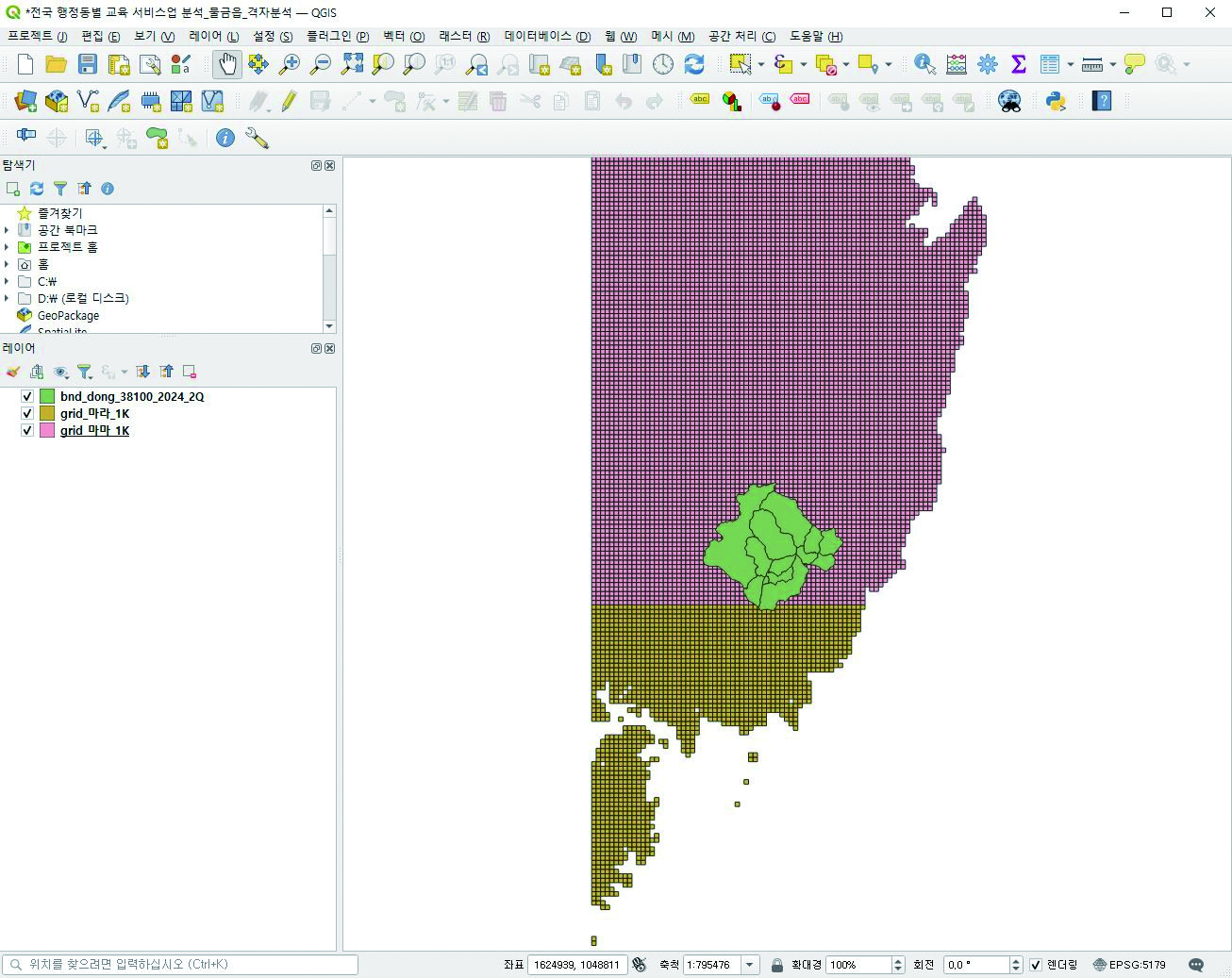Expand the 공간 북마크 tree item
1232x978 pixels.
(8, 230)
